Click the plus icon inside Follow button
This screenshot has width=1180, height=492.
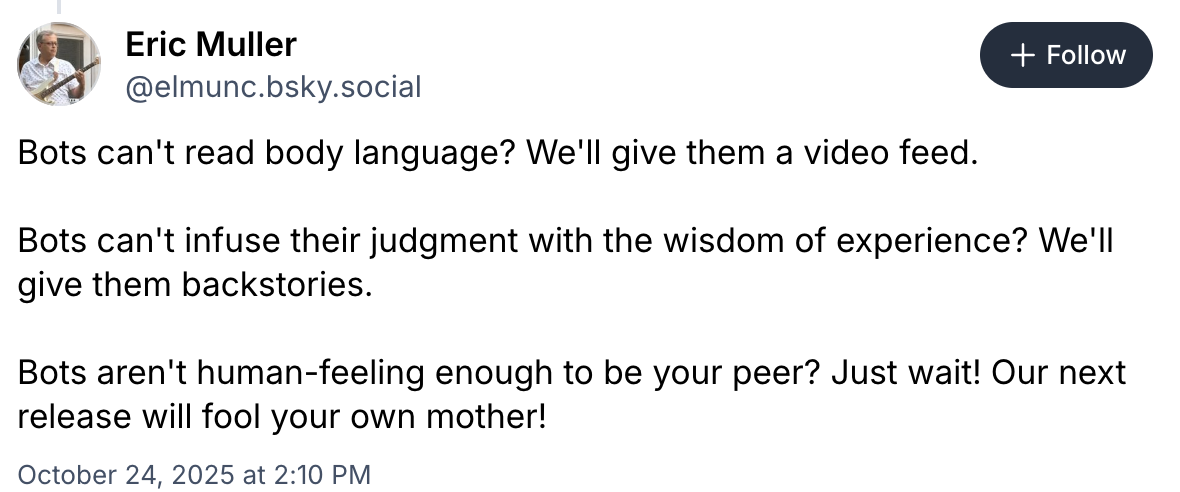1021,55
